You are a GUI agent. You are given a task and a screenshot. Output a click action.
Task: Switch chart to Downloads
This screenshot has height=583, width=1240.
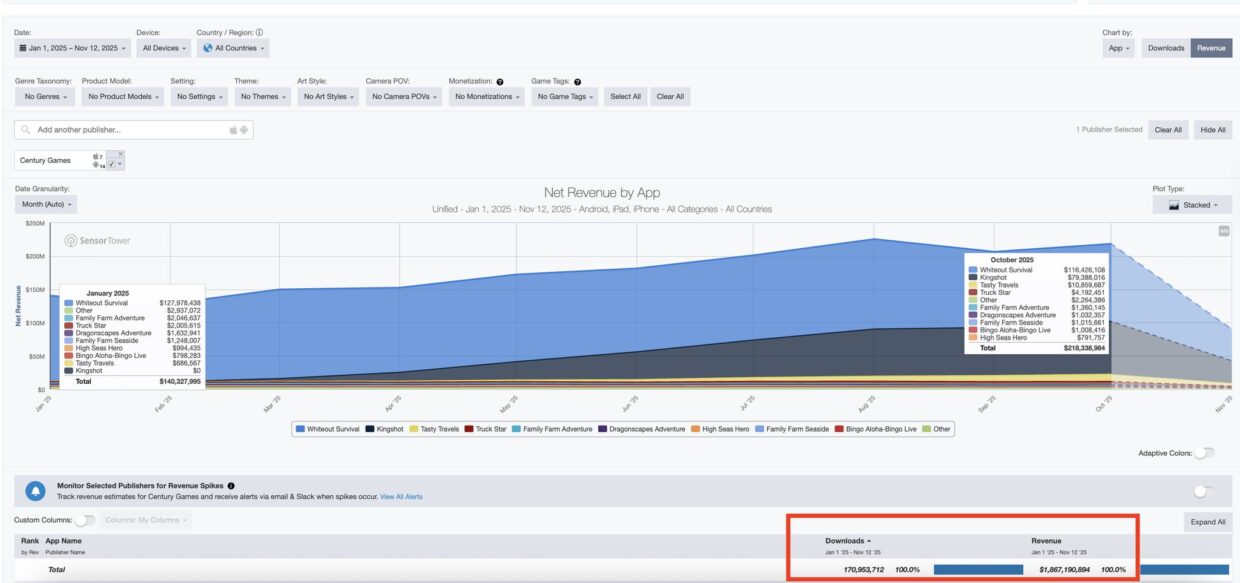coord(1166,48)
